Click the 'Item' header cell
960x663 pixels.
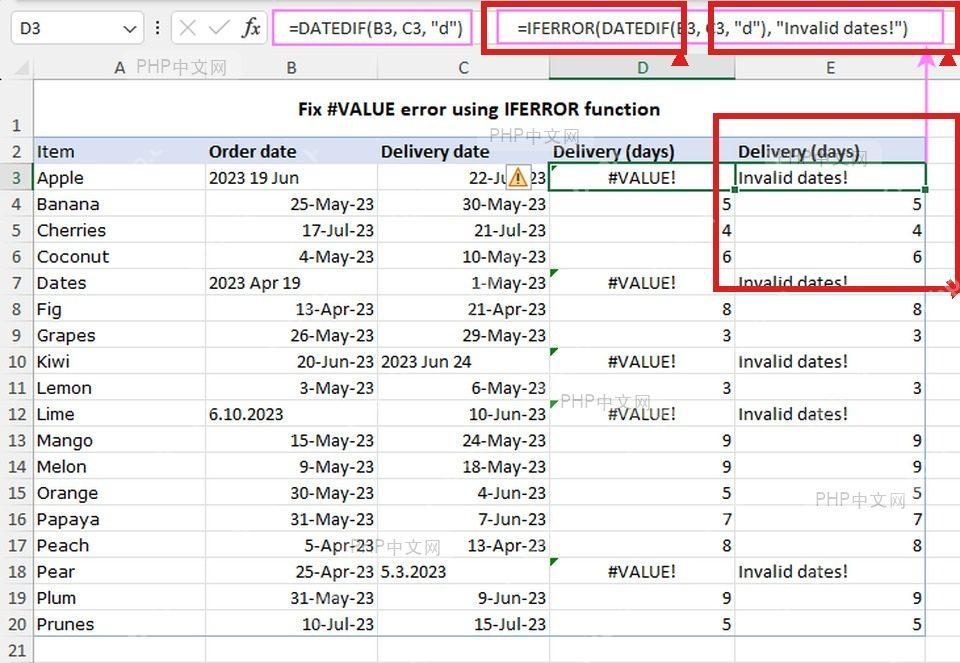point(119,151)
